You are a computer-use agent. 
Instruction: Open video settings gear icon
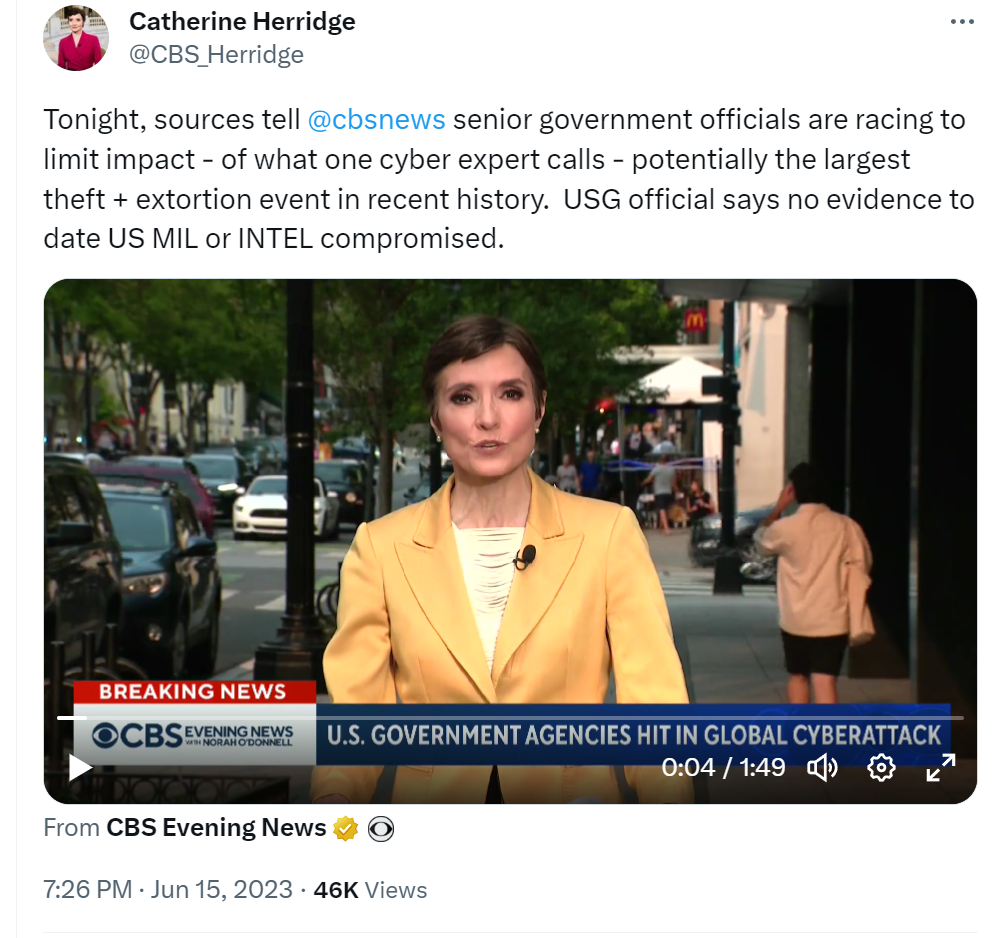(x=880, y=767)
